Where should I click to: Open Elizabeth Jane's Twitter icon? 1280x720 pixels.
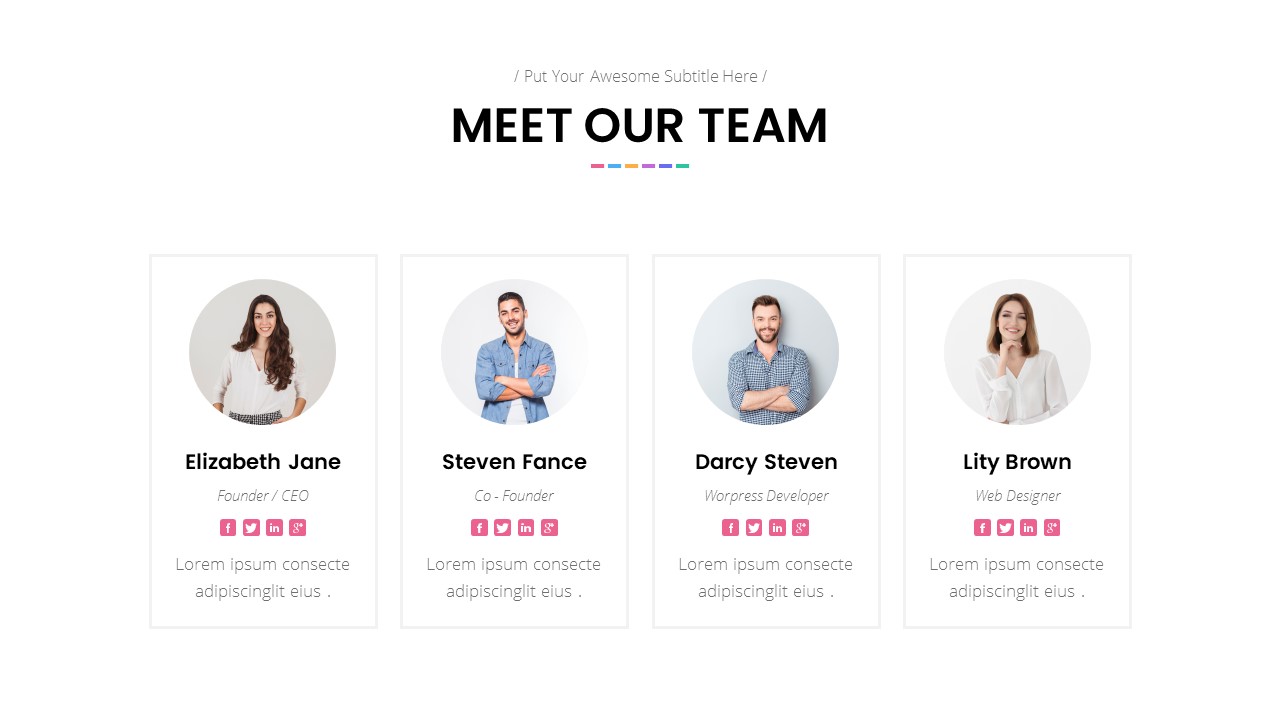251,528
